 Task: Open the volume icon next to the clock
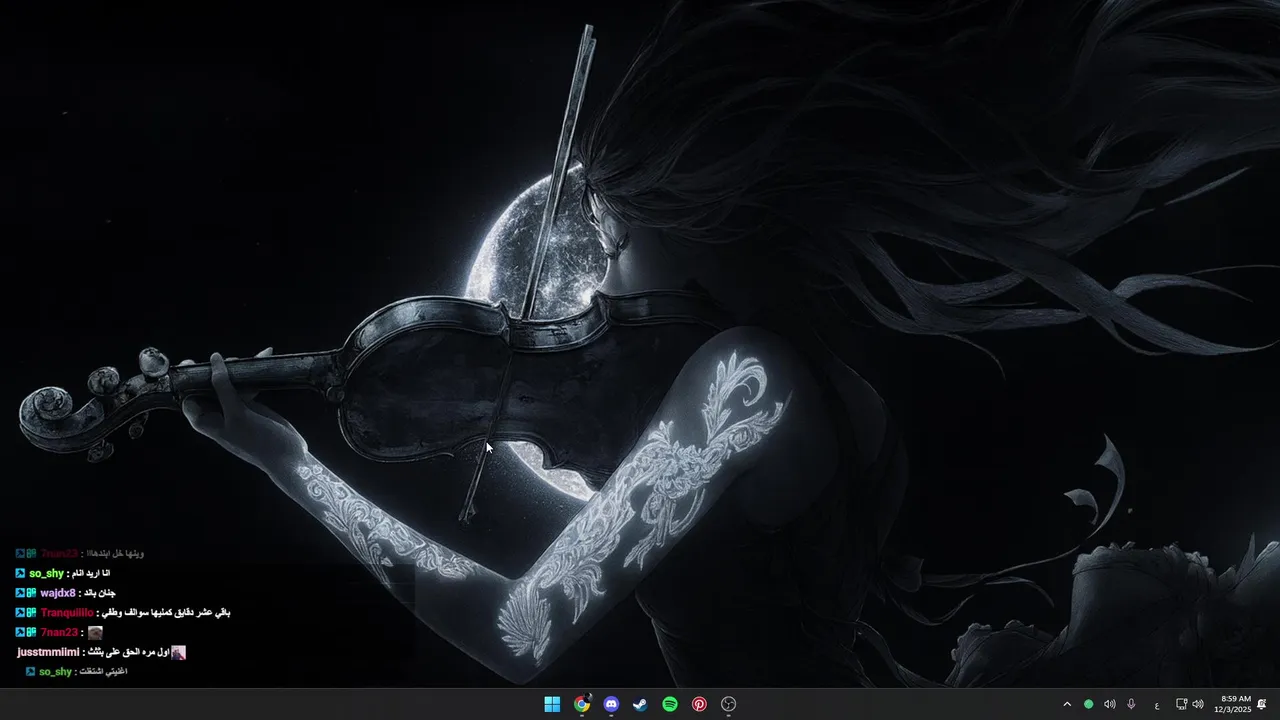click(x=1198, y=704)
